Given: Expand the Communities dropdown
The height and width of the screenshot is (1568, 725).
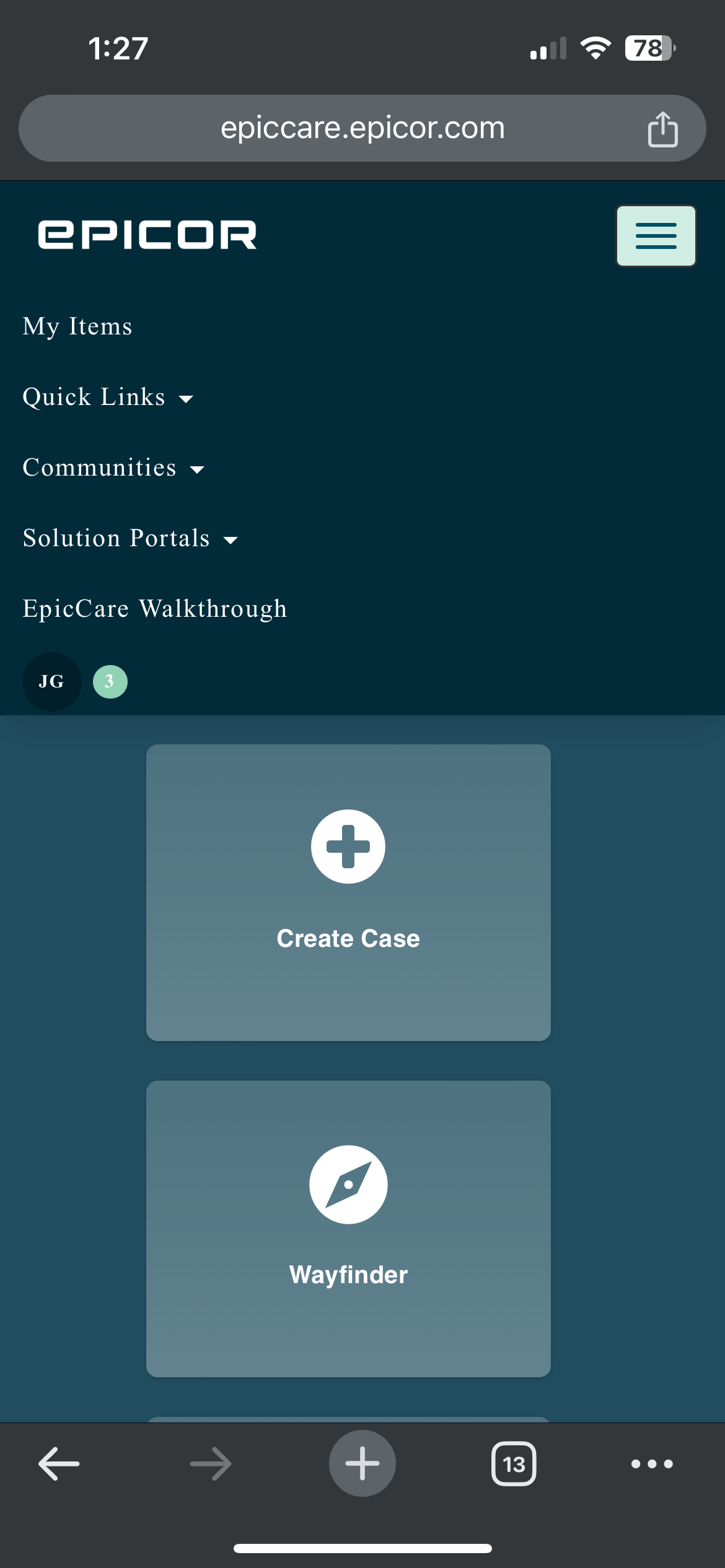Looking at the screenshot, I should pos(113,468).
